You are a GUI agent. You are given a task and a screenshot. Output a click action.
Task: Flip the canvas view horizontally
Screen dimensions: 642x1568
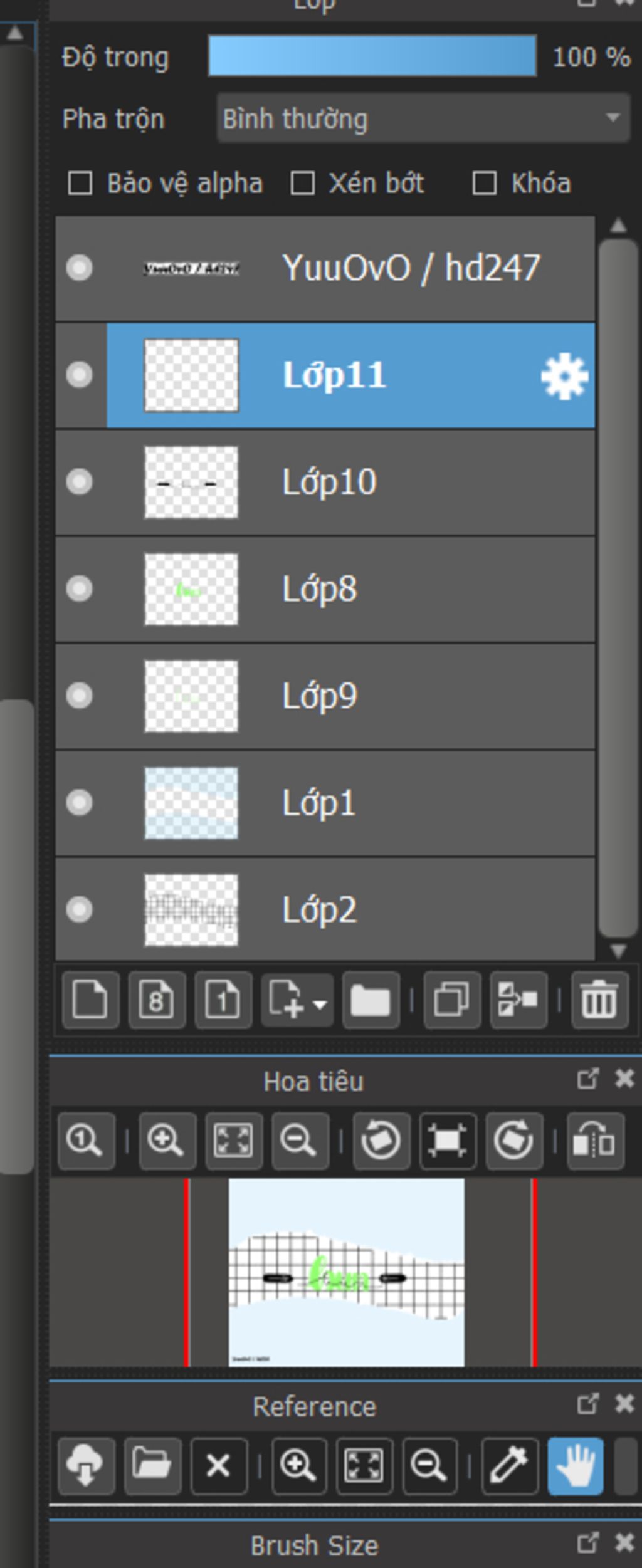(x=595, y=1141)
